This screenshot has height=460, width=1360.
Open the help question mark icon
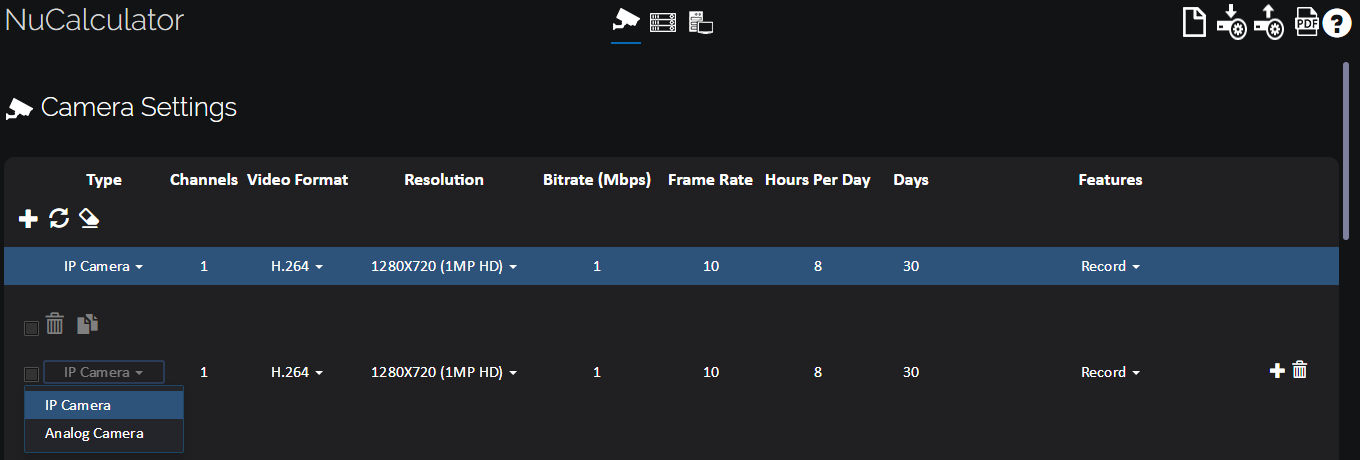click(1337, 22)
